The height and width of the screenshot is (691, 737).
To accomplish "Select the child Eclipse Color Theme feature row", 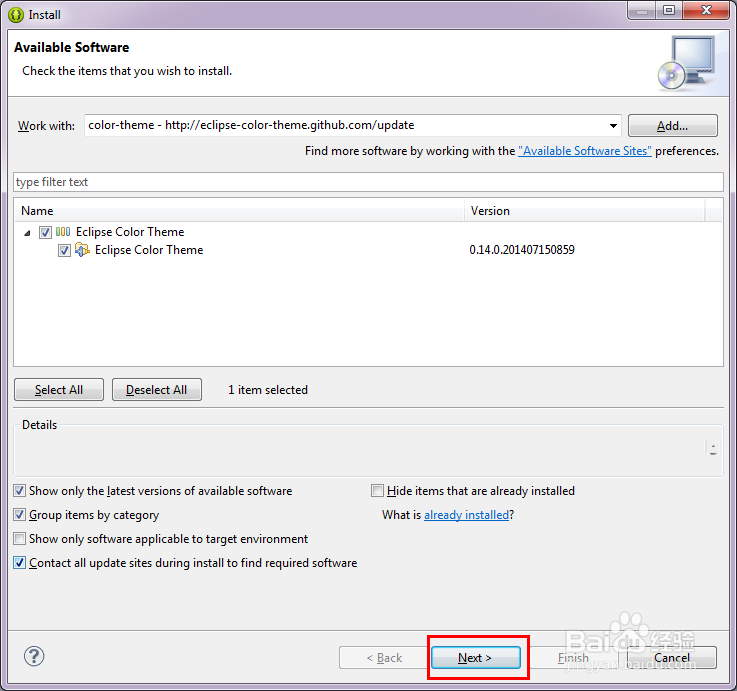I will pyautogui.click(x=368, y=250).
